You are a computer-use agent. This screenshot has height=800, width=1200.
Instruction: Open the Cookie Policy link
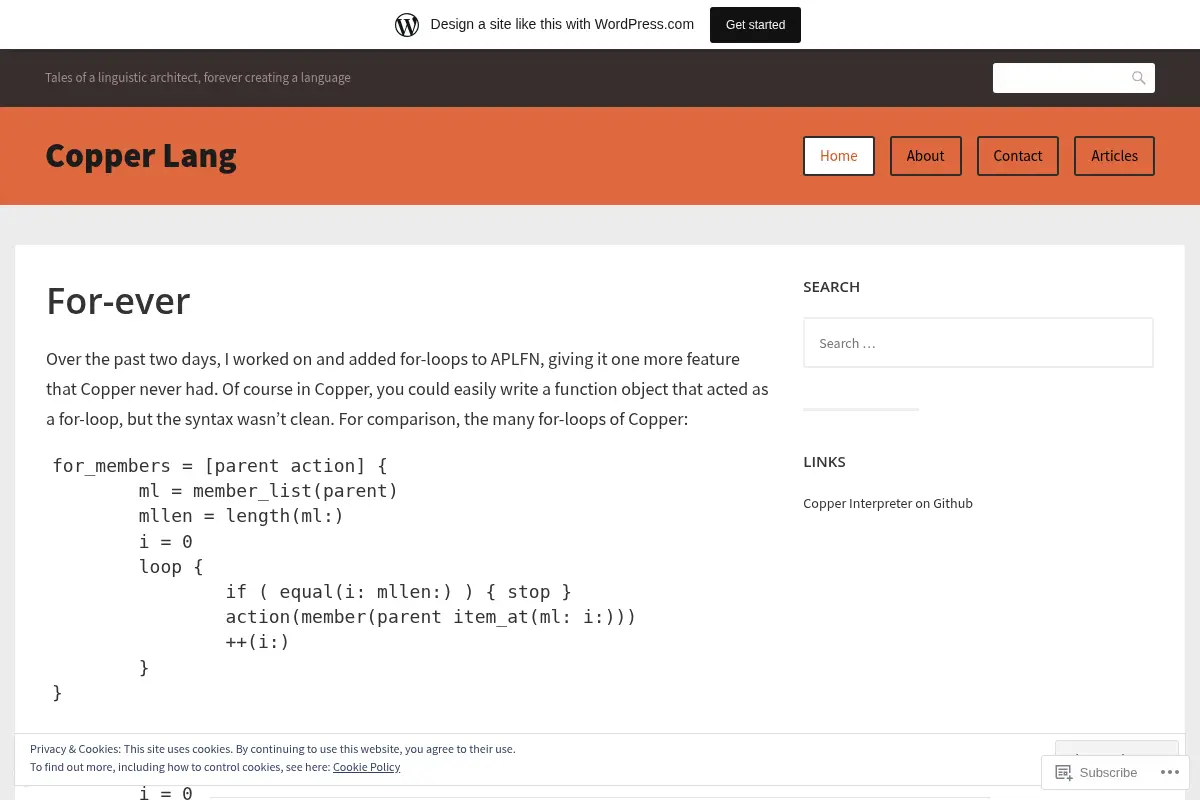366,767
